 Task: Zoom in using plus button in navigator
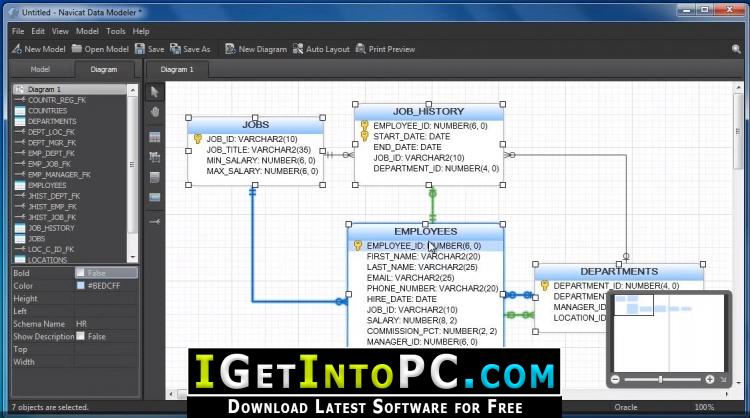click(x=710, y=379)
